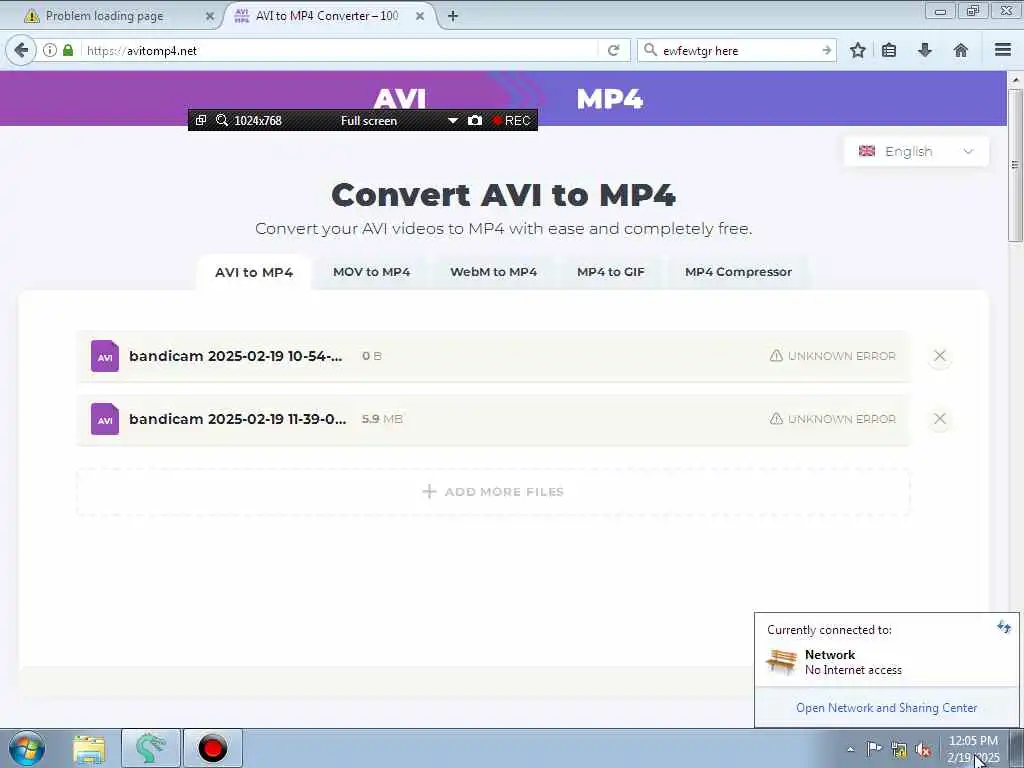This screenshot has height=768, width=1024.
Task: Bookmark this page with the star icon
Action: point(858,50)
